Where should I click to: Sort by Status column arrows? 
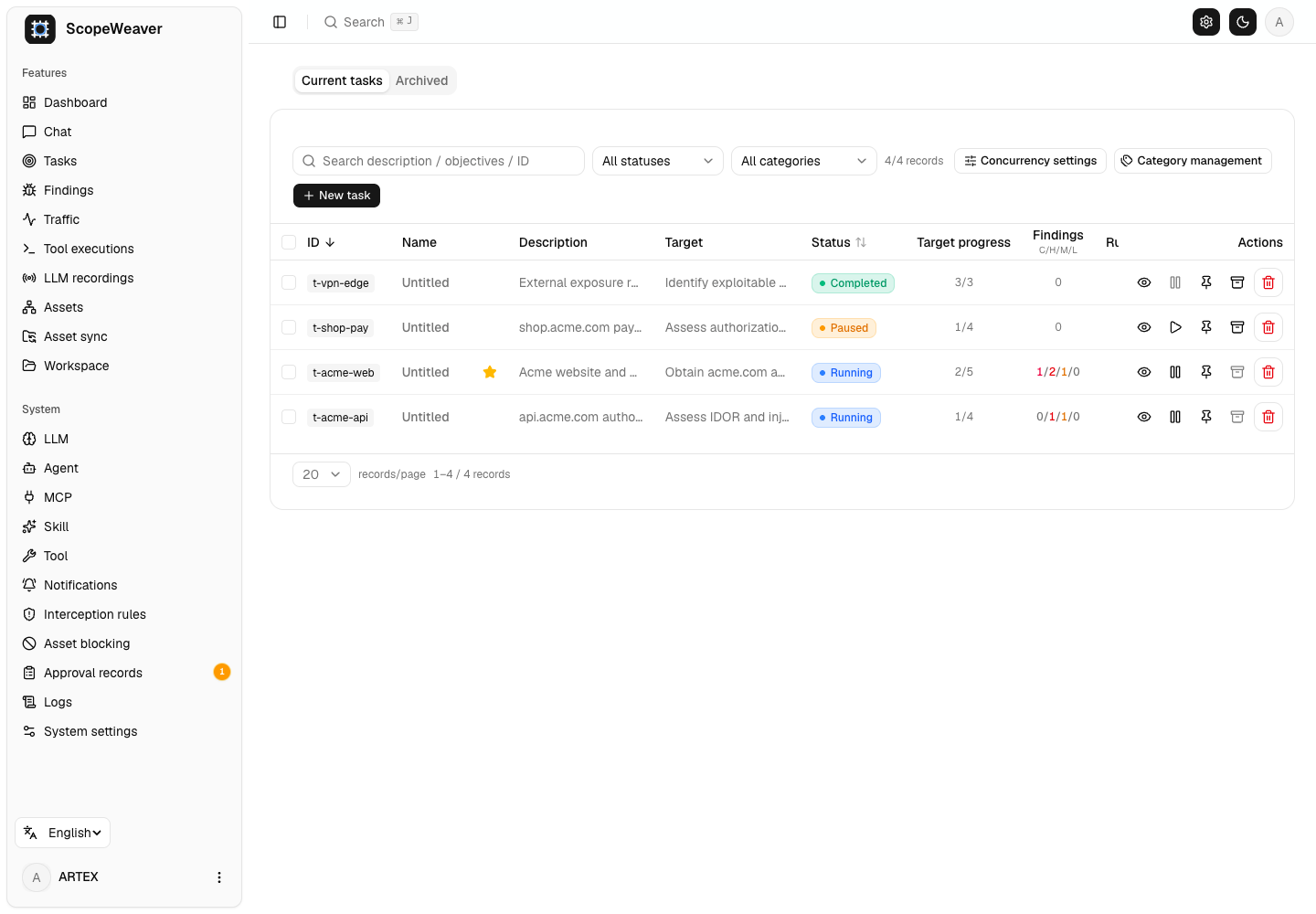click(x=861, y=242)
